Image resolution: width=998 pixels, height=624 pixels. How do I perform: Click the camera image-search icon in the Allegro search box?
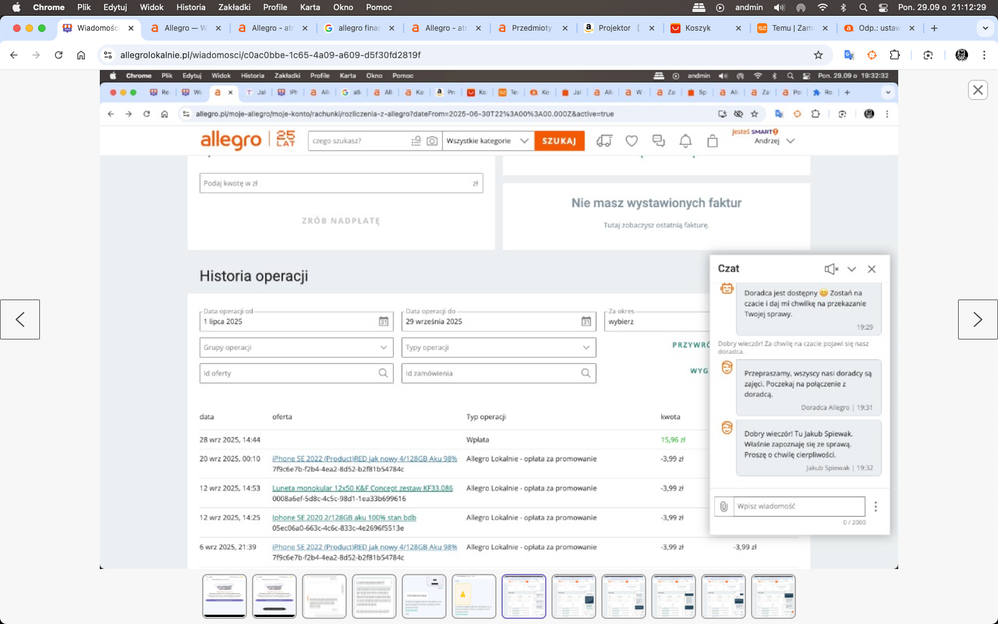(x=432, y=141)
